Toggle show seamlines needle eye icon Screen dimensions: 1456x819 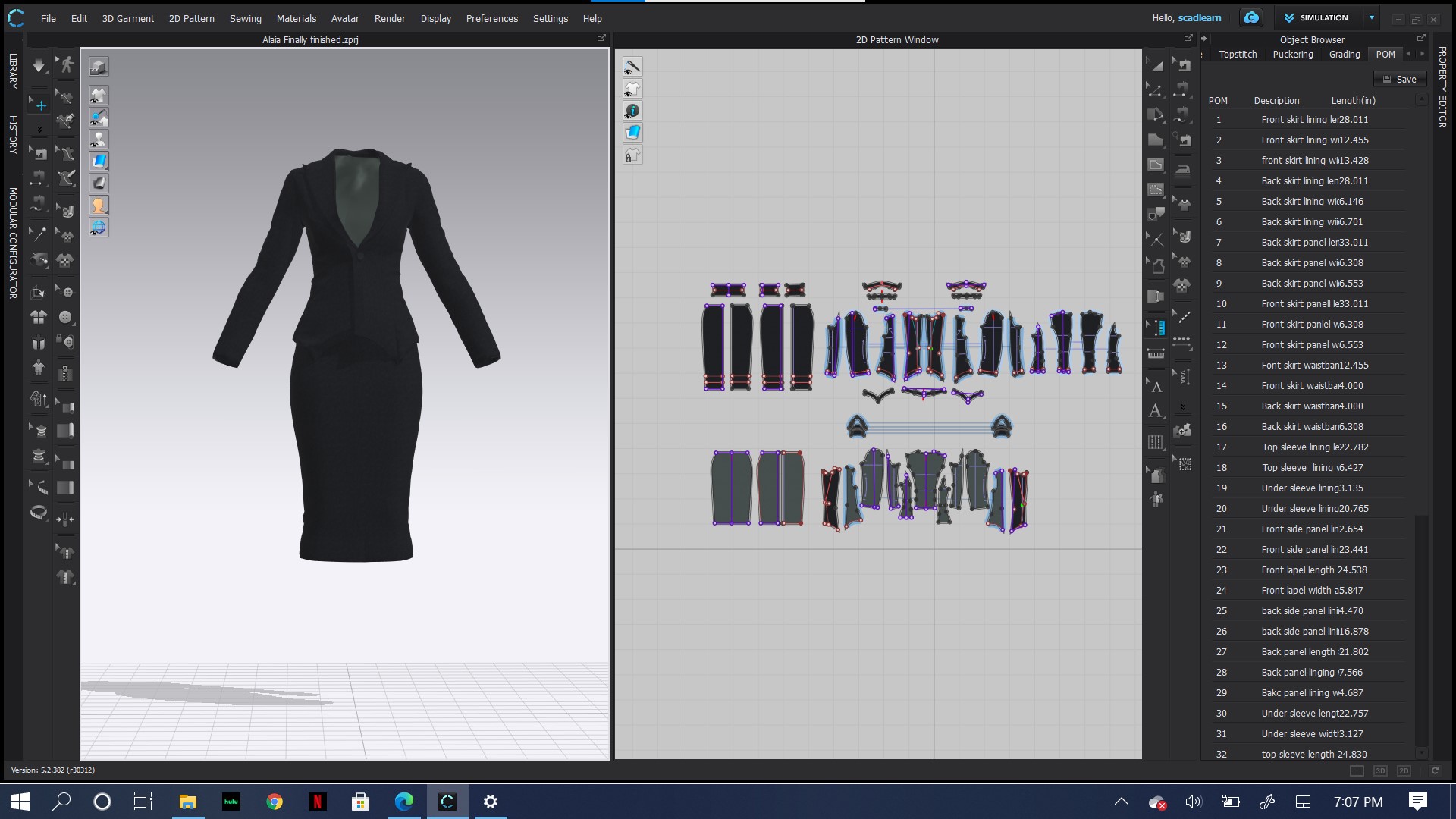coord(632,67)
